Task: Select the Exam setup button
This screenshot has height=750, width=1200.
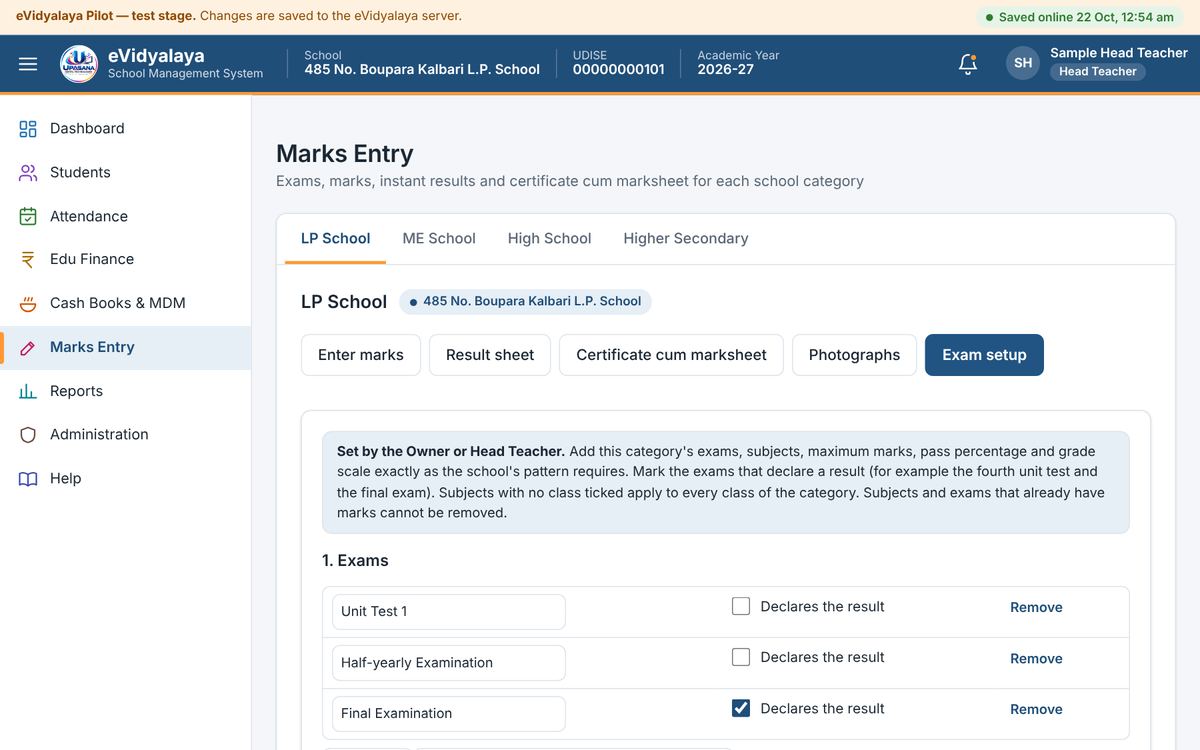Action: click(x=984, y=355)
